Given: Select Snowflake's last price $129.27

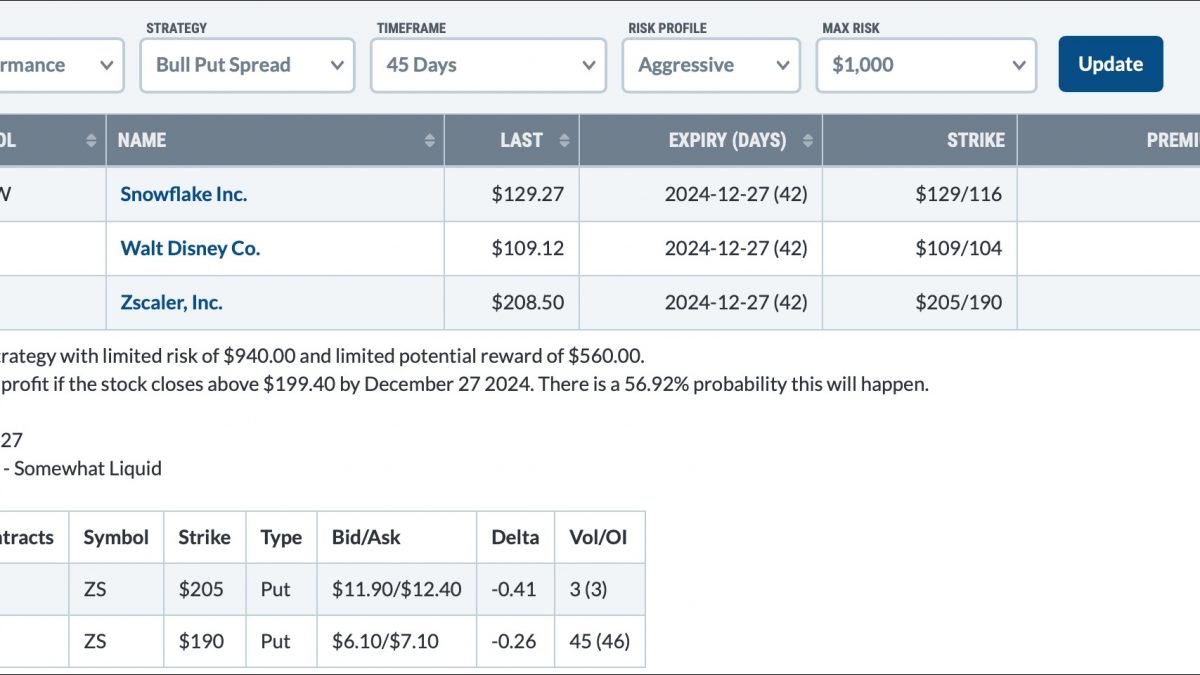Looking at the screenshot, I should click(x=528, y=194).
